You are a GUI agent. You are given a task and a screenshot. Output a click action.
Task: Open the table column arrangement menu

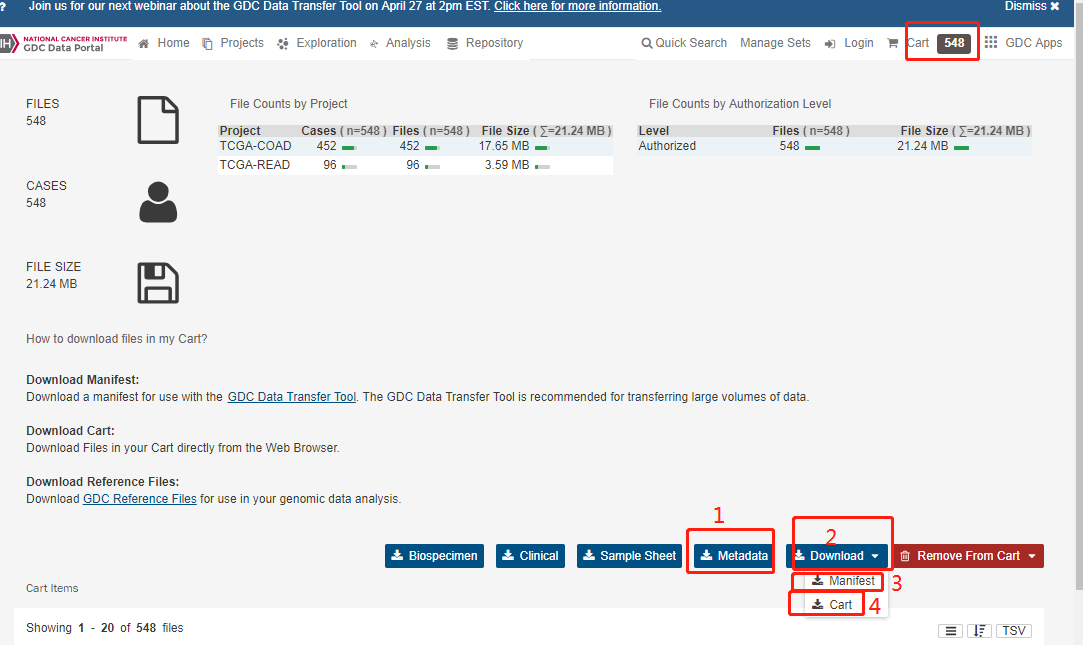click(x=950, y=630)
